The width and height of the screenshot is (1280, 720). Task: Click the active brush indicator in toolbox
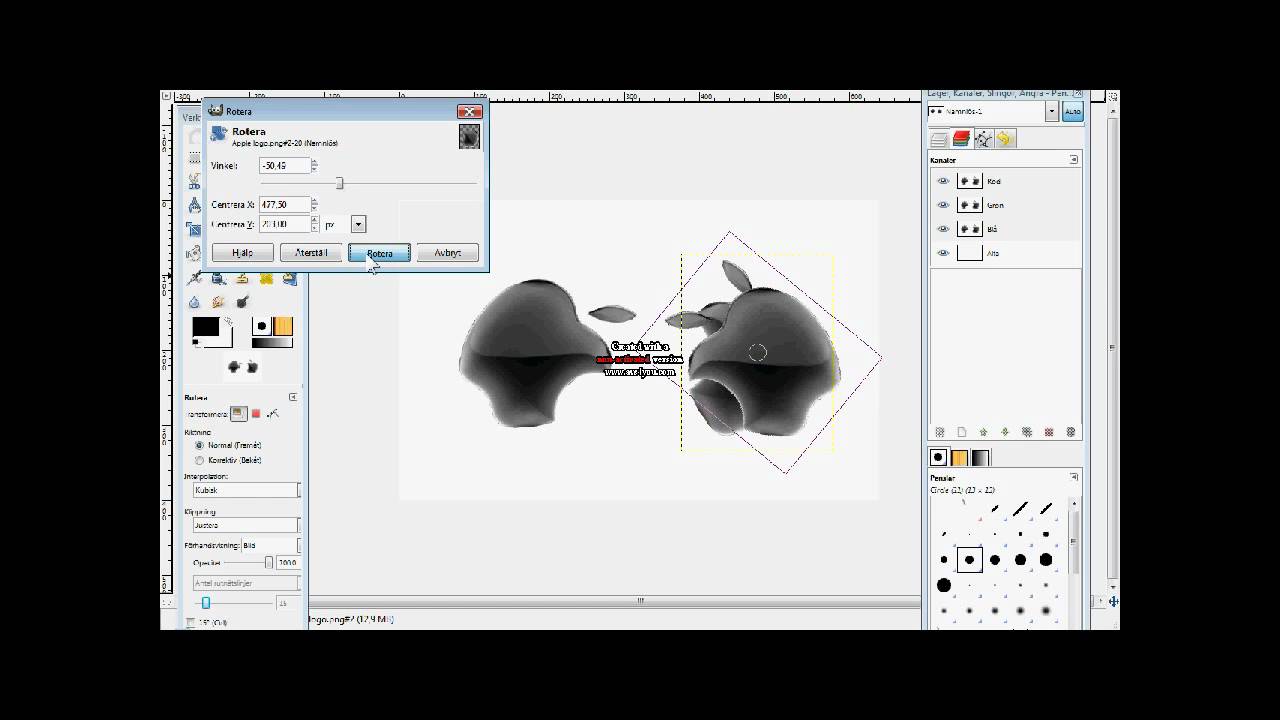tap(261, 326)
